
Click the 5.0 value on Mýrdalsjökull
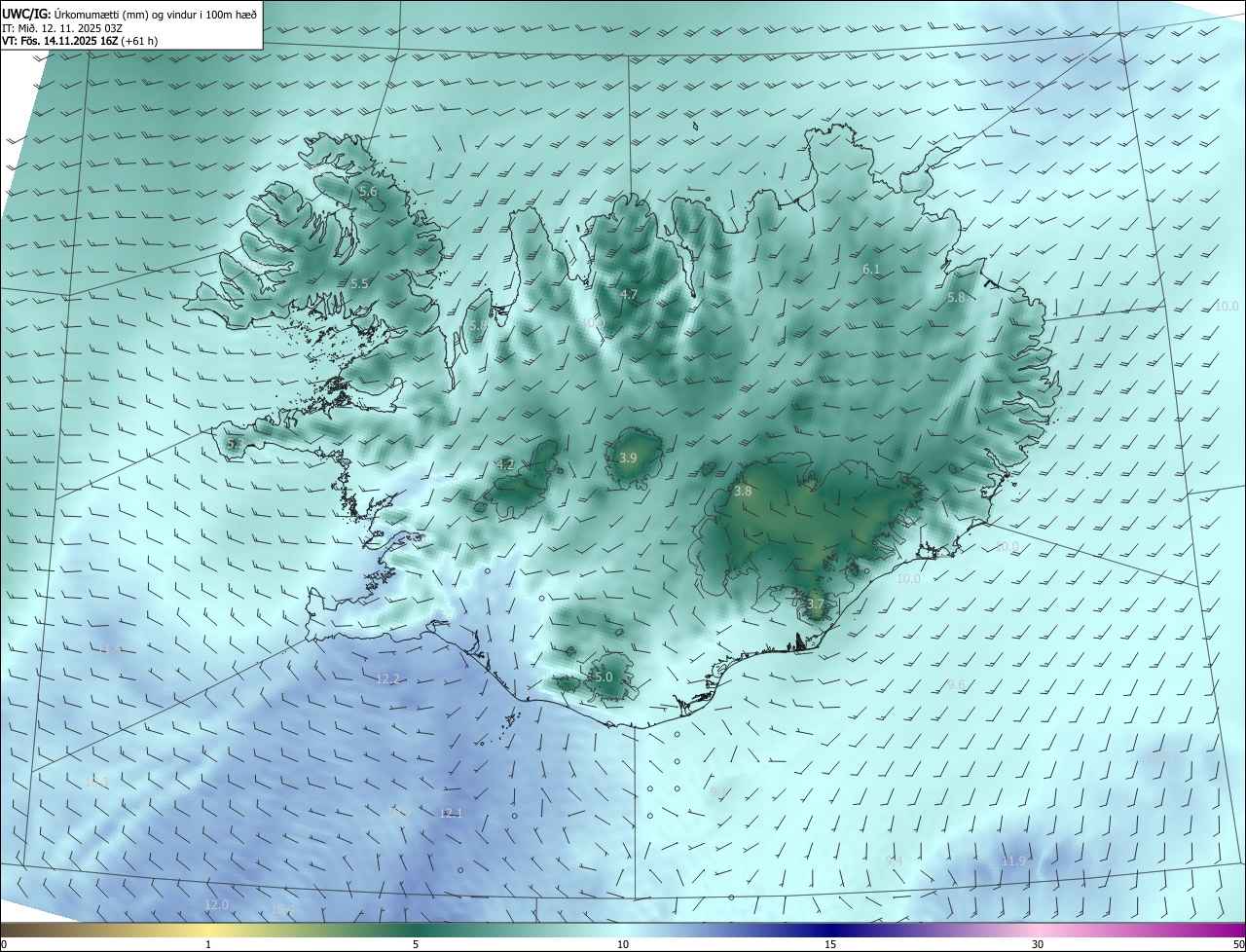pyautogui.click(x=603, y=677)
